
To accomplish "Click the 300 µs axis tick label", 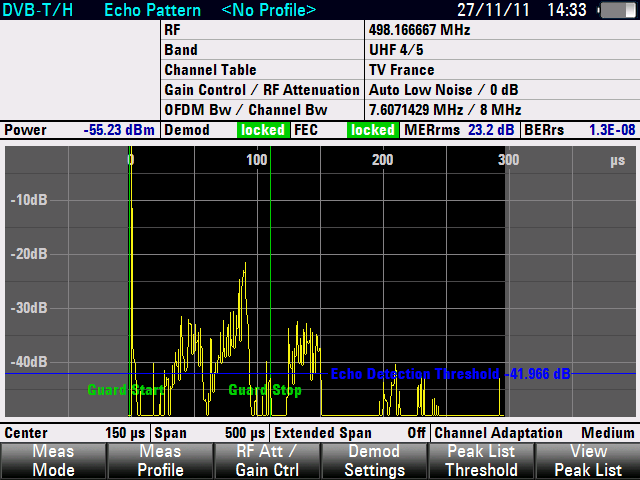I will (509, 160).
